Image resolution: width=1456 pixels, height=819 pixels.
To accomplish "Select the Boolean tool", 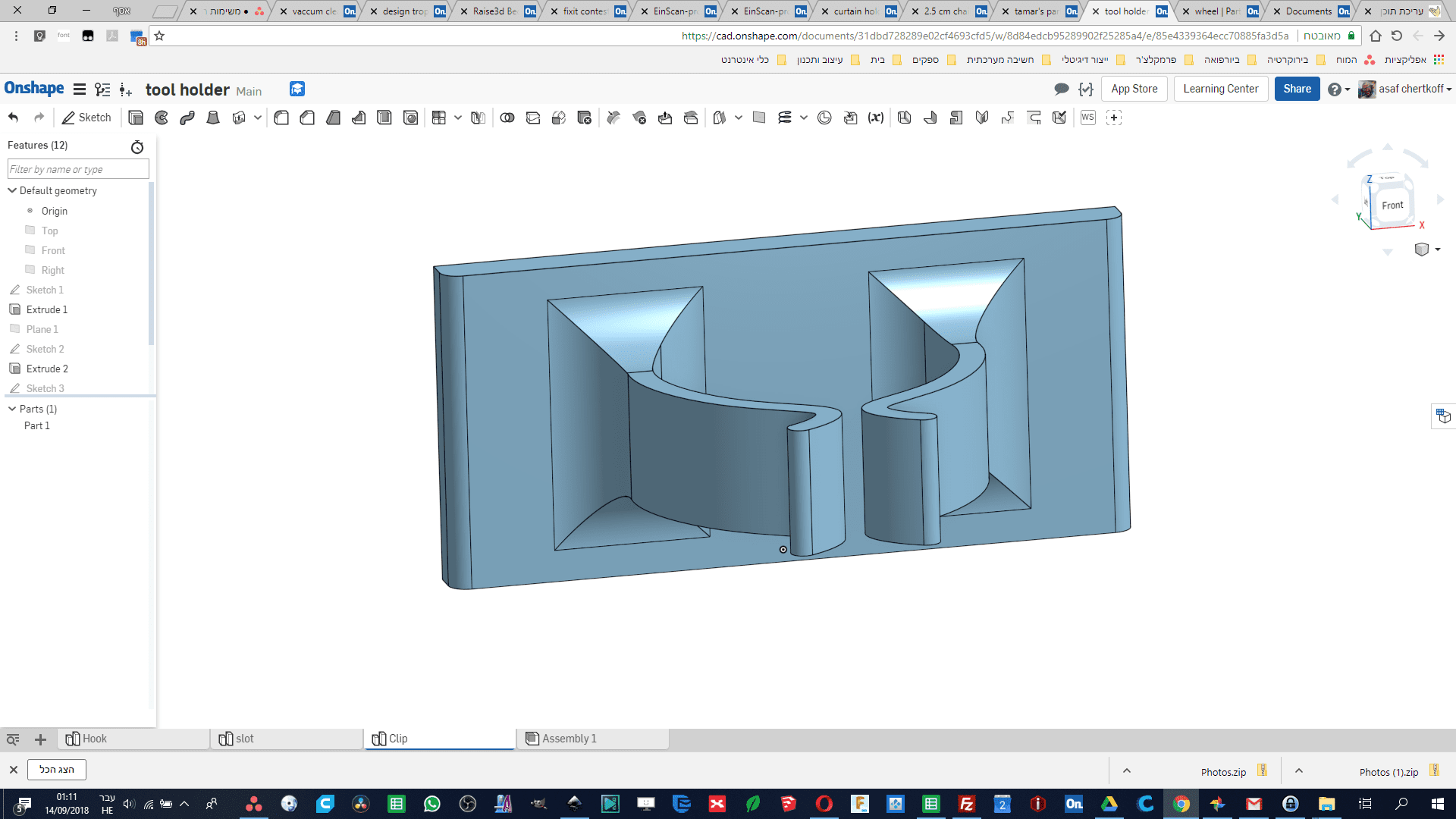I will pyautogui.click(x=507, y=118).
